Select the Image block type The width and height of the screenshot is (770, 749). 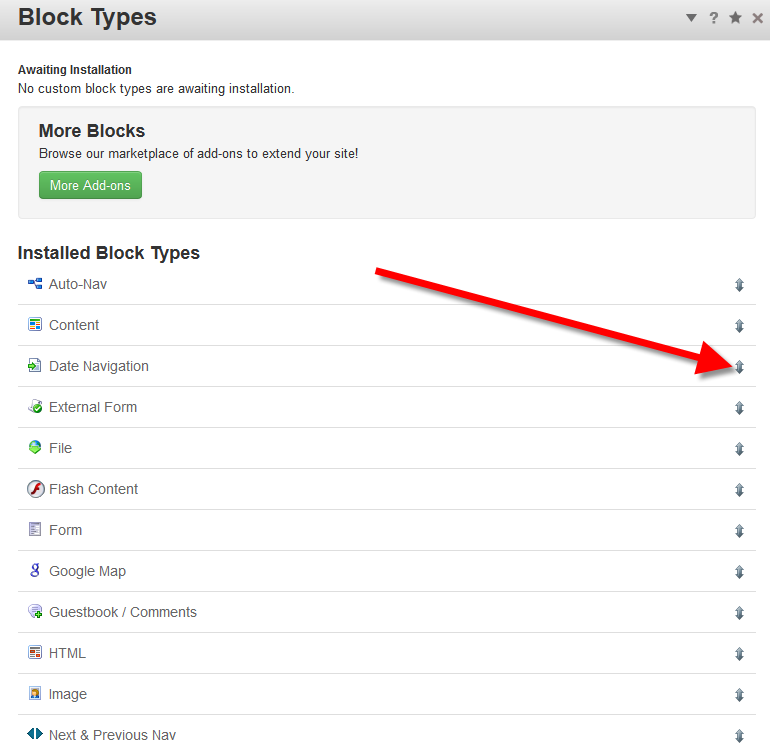coord(67,694)
